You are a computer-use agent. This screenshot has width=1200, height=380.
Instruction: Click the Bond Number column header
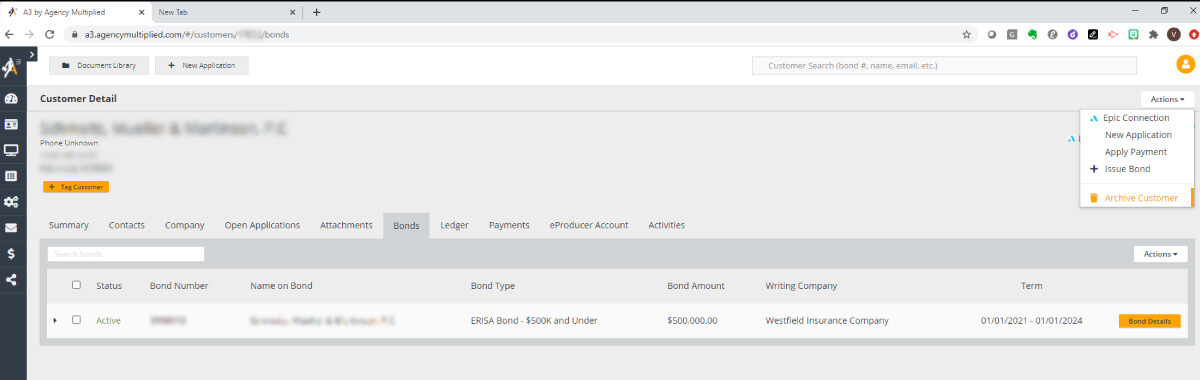click(179, 285)
